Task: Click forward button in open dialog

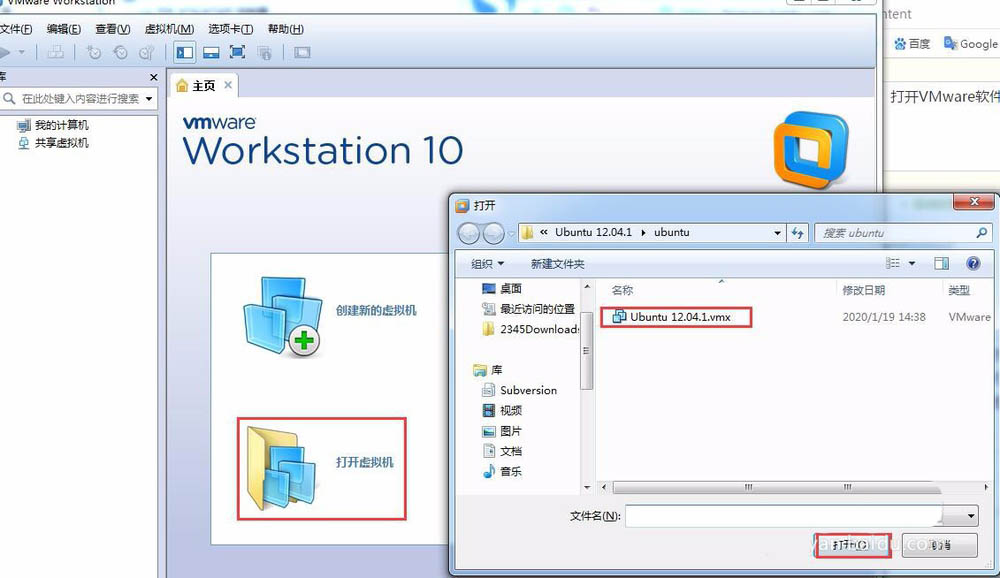Action: point(494,233)
